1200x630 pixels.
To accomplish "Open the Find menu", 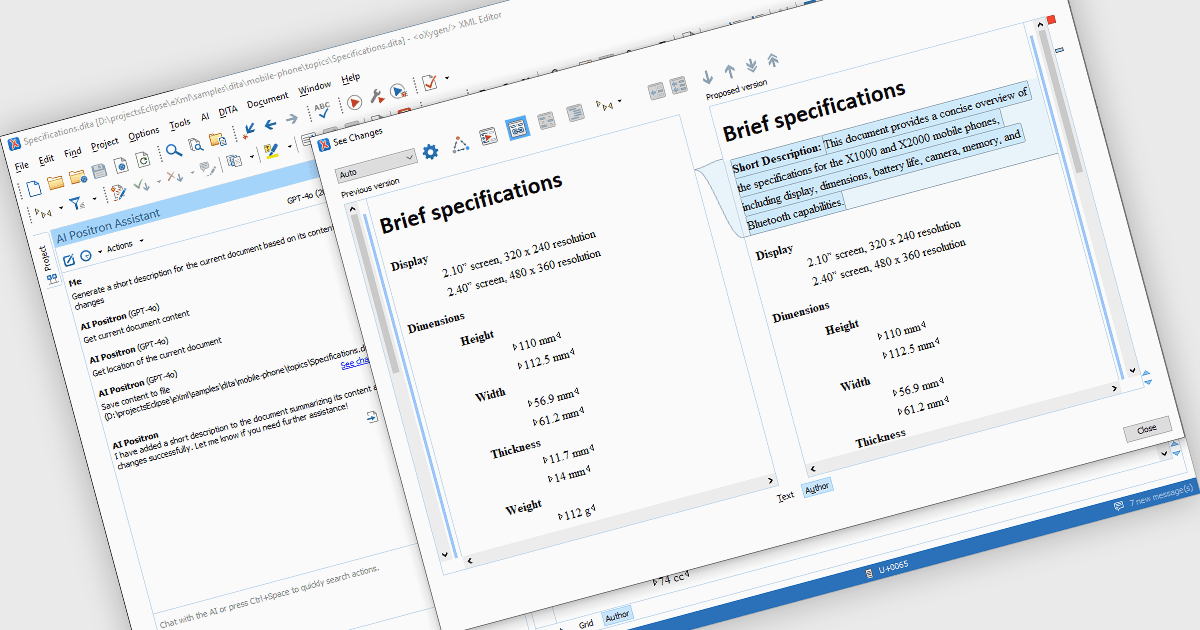I will click(73, 152).
